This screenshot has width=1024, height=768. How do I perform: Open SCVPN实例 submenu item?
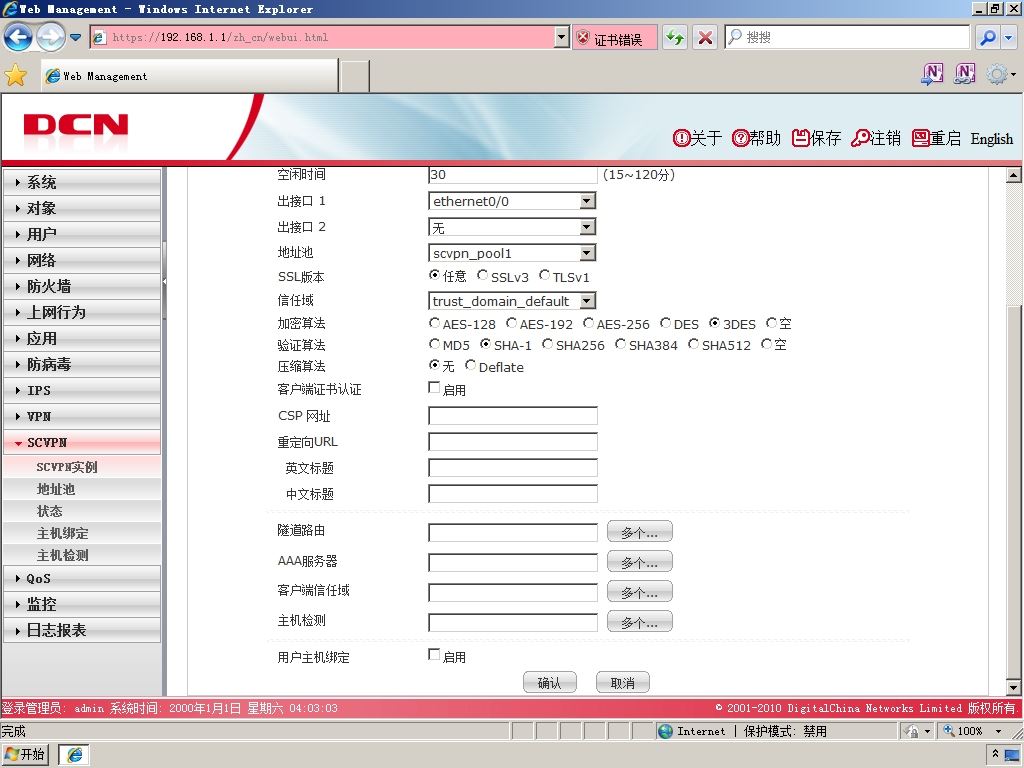(82, 467)
